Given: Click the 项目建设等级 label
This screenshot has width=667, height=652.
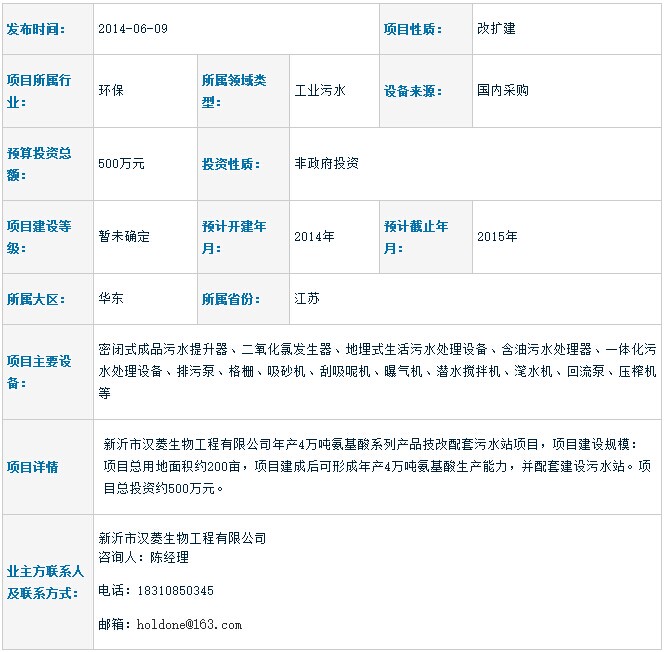Looking at the screenshot, I should 39,237.
